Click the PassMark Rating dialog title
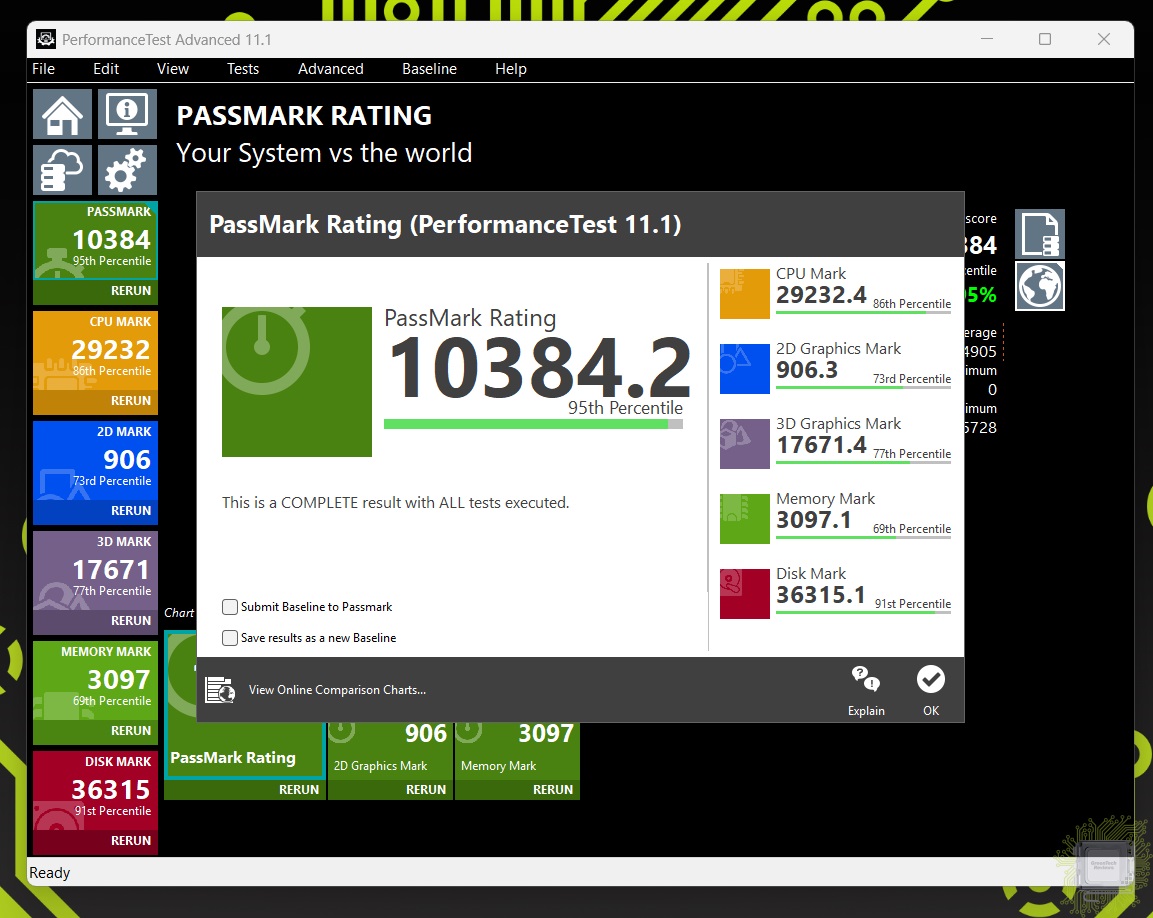 click(446, 224)
